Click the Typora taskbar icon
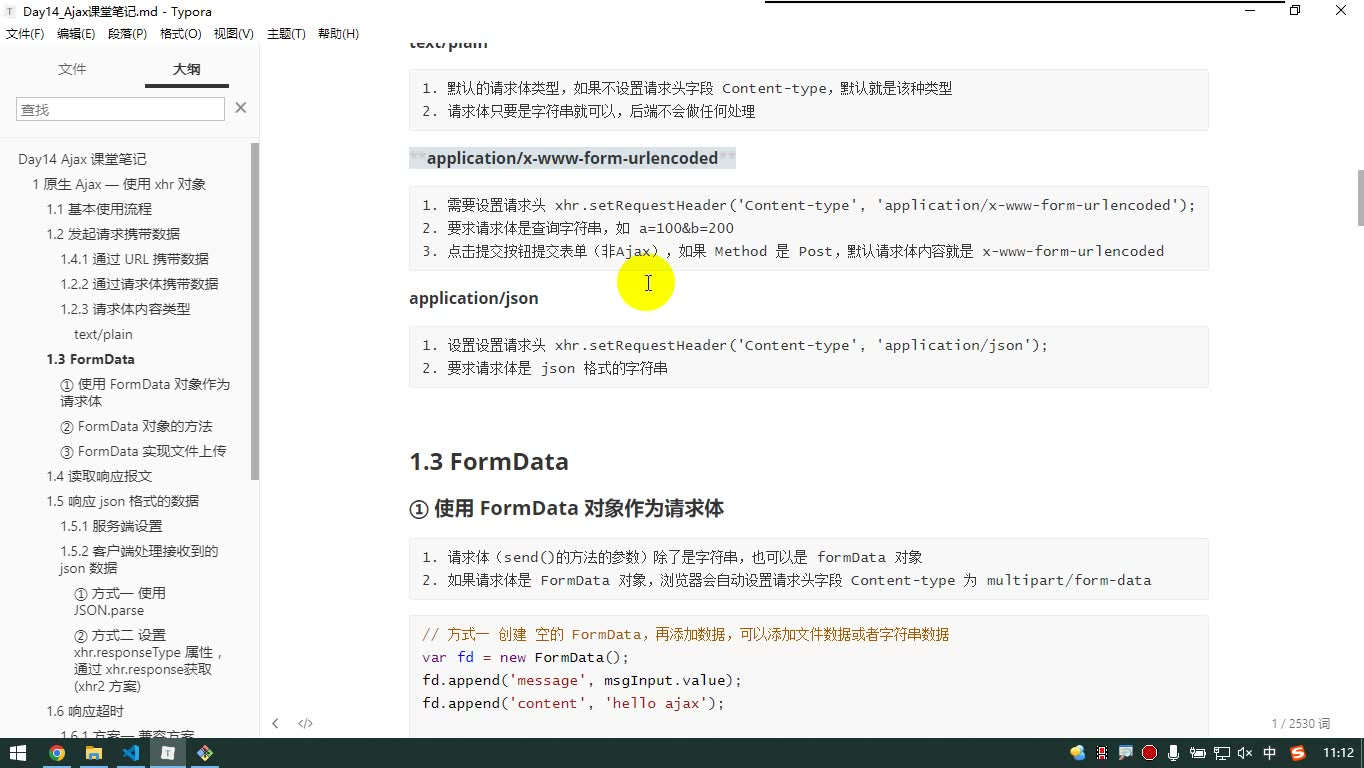 168,753
